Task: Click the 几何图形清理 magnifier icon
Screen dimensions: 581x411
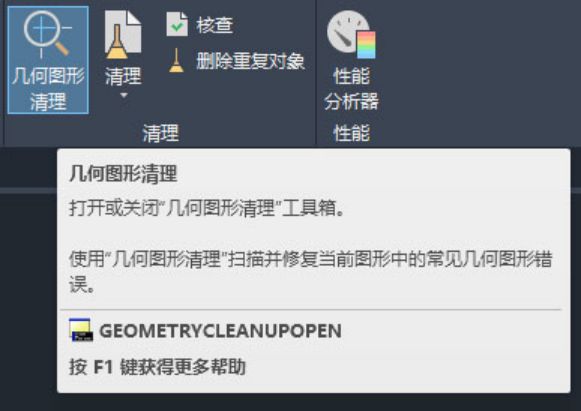Action: pyautogui.click(x=47, y=34)
